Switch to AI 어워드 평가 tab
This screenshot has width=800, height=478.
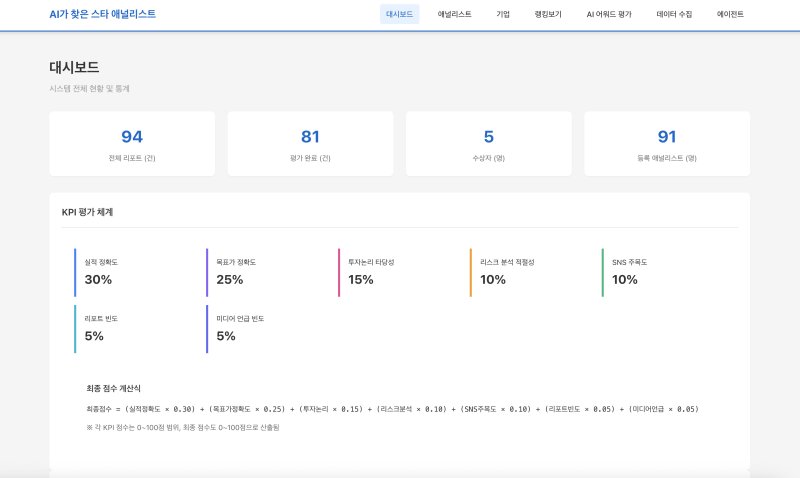coord(609,15)
